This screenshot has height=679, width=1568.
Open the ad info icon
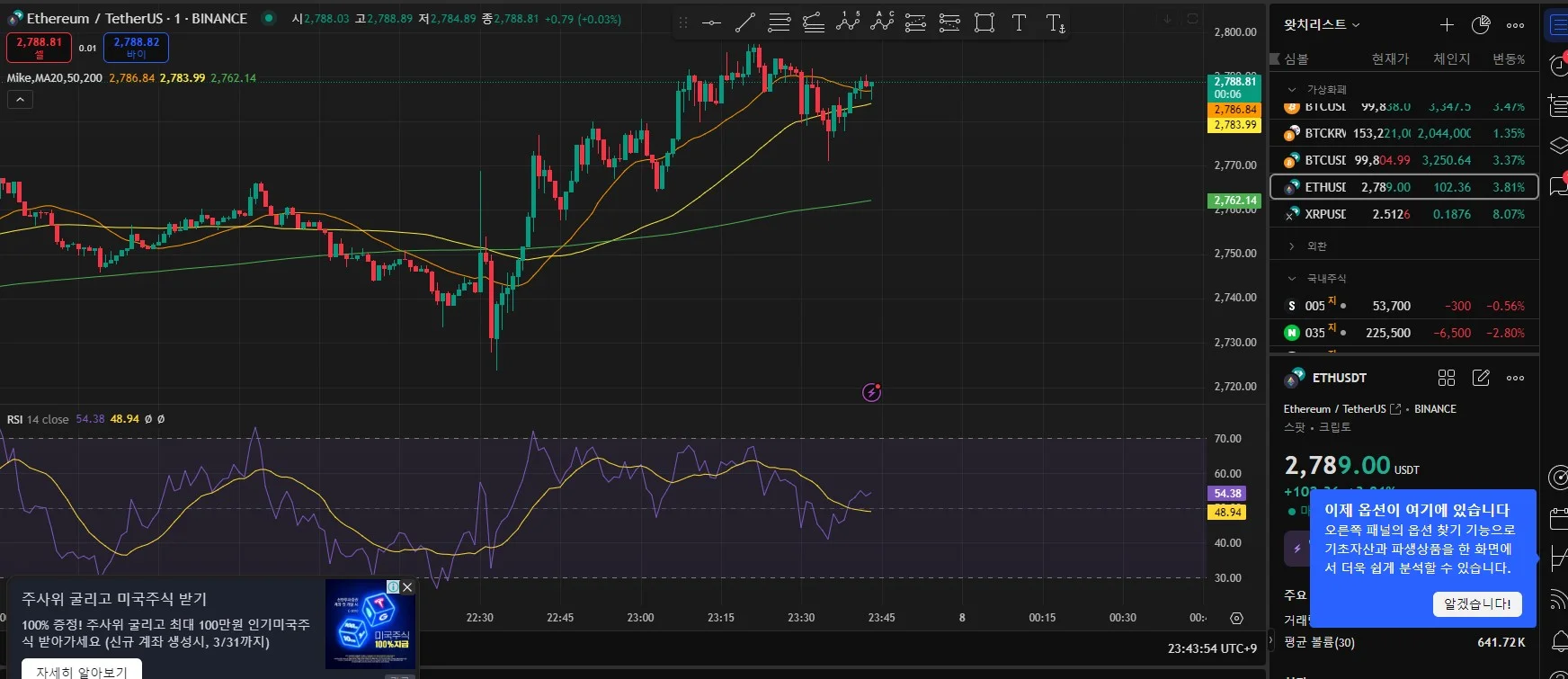click(x=393, y=586)
